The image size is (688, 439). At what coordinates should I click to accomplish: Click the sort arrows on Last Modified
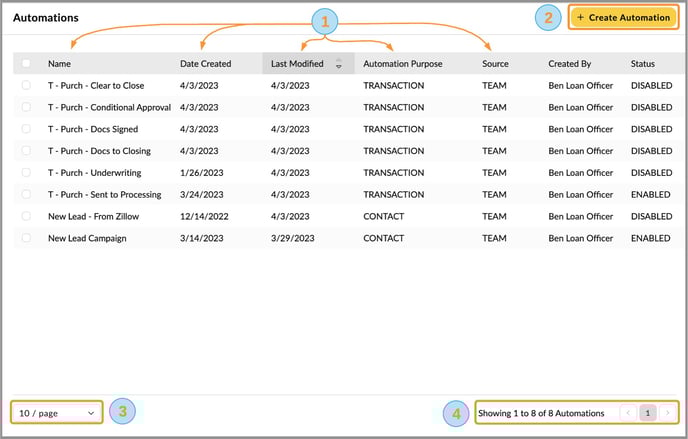339,64
